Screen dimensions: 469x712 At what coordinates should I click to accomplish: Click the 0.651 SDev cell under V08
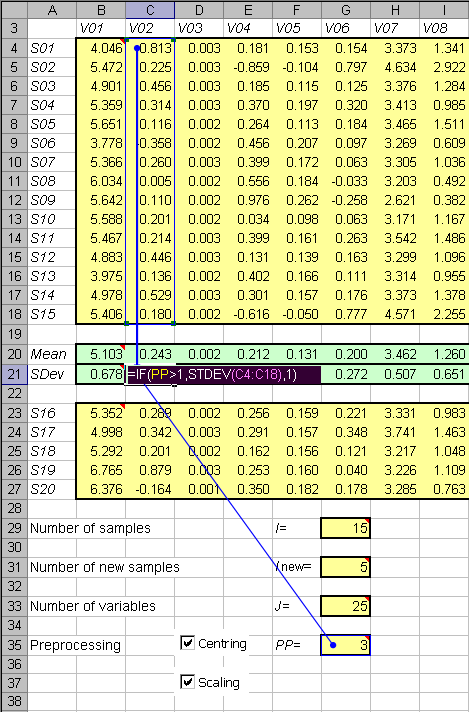[444, 375]
